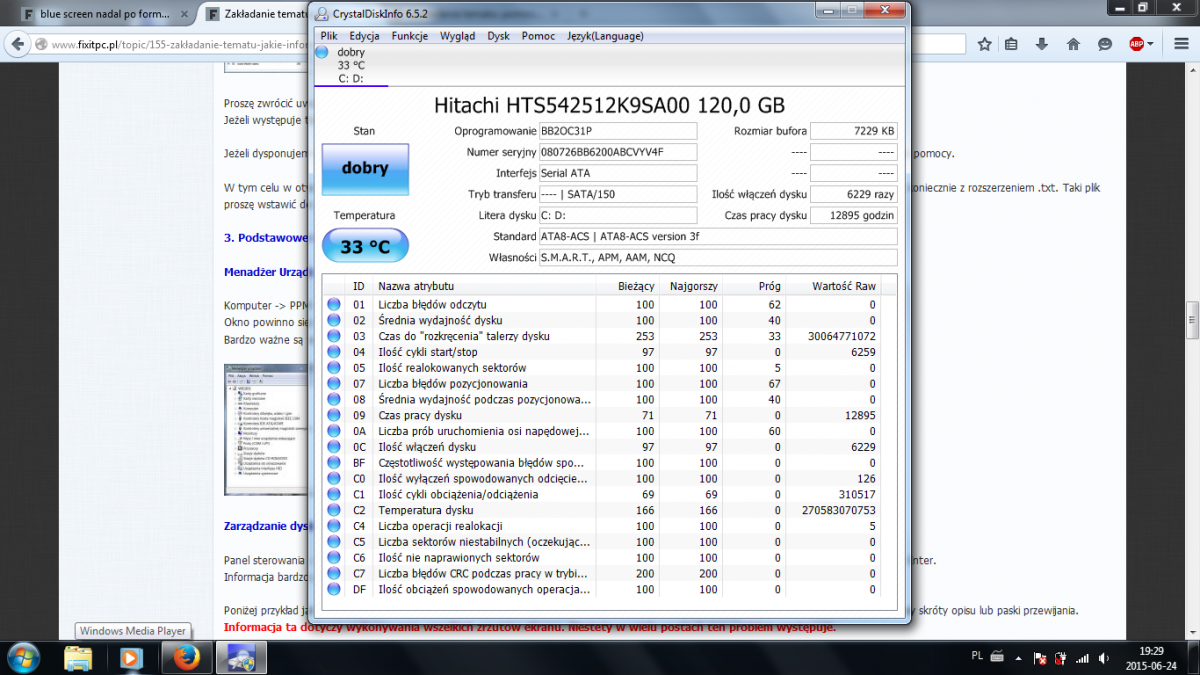The image size is (1200, 675).
Task: Click status orb for attribute 07 Liczba błędów pozycjonowania
Action: tap(333, 384)
